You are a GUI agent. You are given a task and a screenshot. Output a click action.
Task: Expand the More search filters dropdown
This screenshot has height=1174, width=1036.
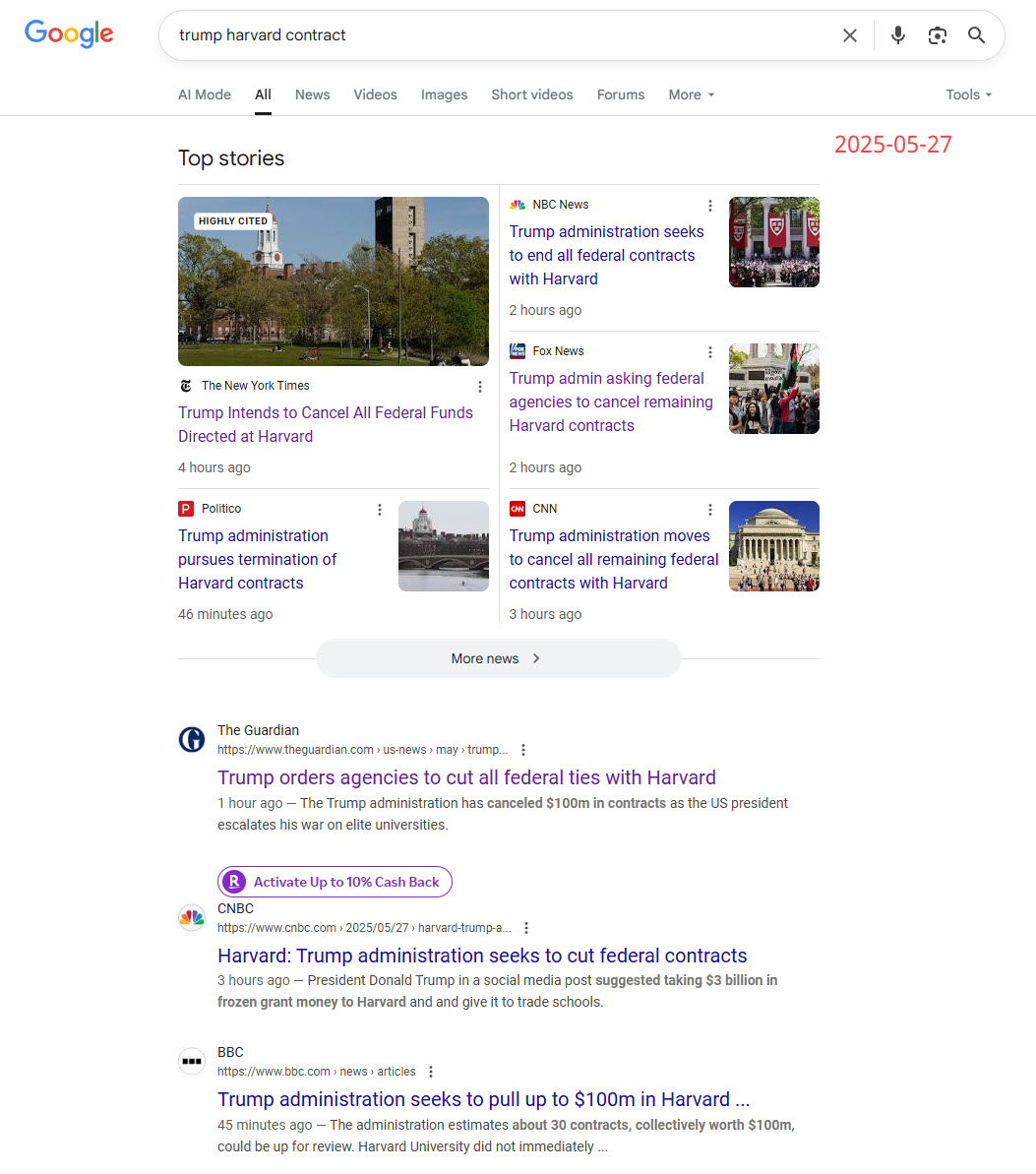coord(691,94)
